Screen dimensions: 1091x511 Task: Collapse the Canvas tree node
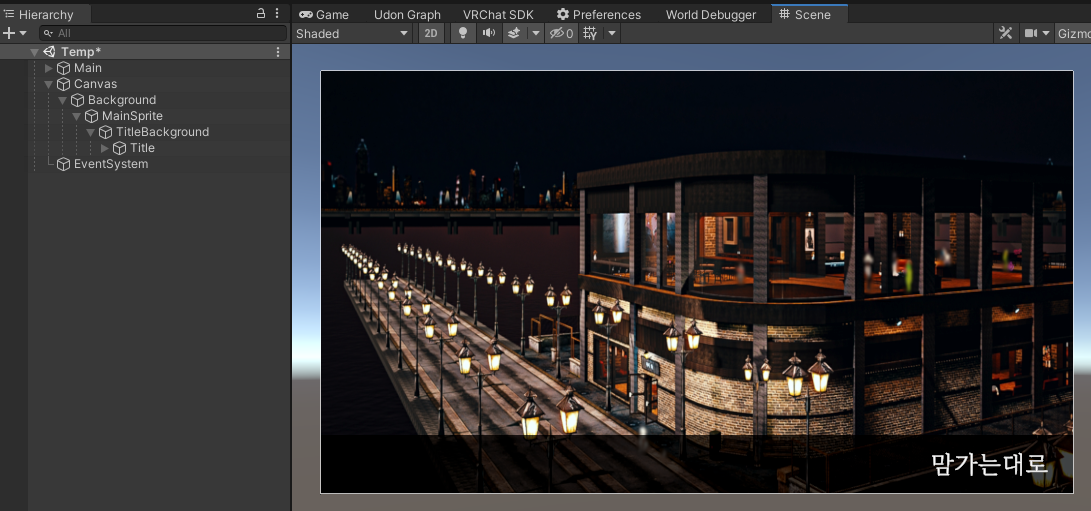[x=49, y=84]
